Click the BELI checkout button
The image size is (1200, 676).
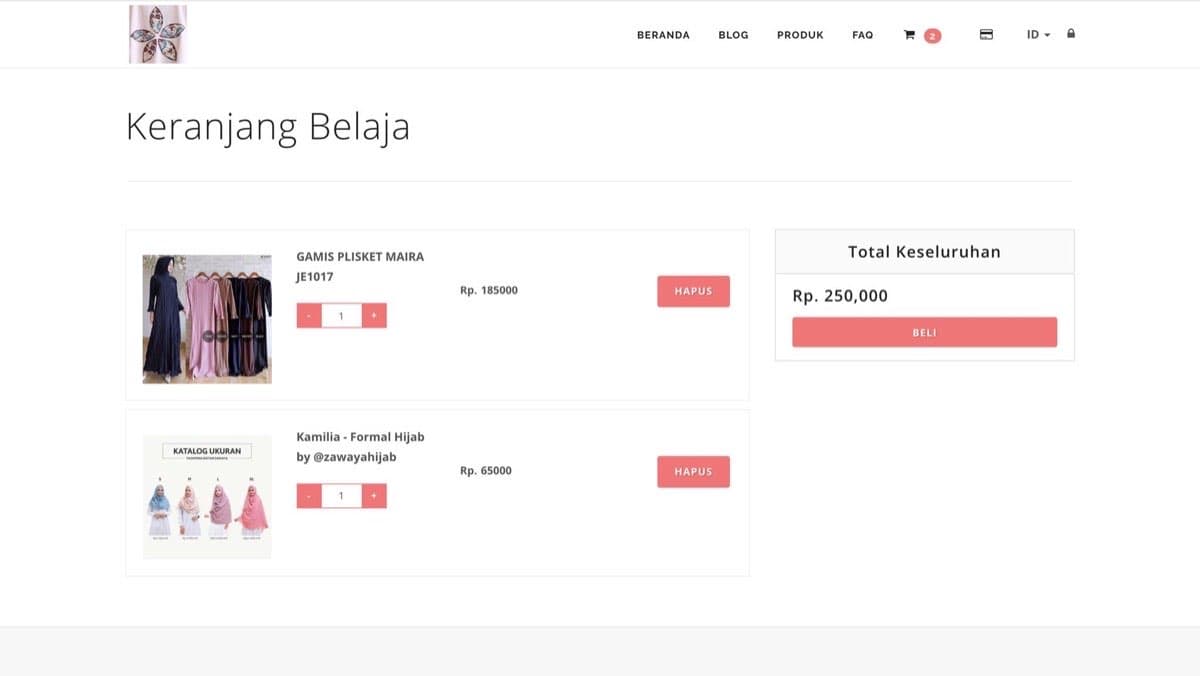924,332
